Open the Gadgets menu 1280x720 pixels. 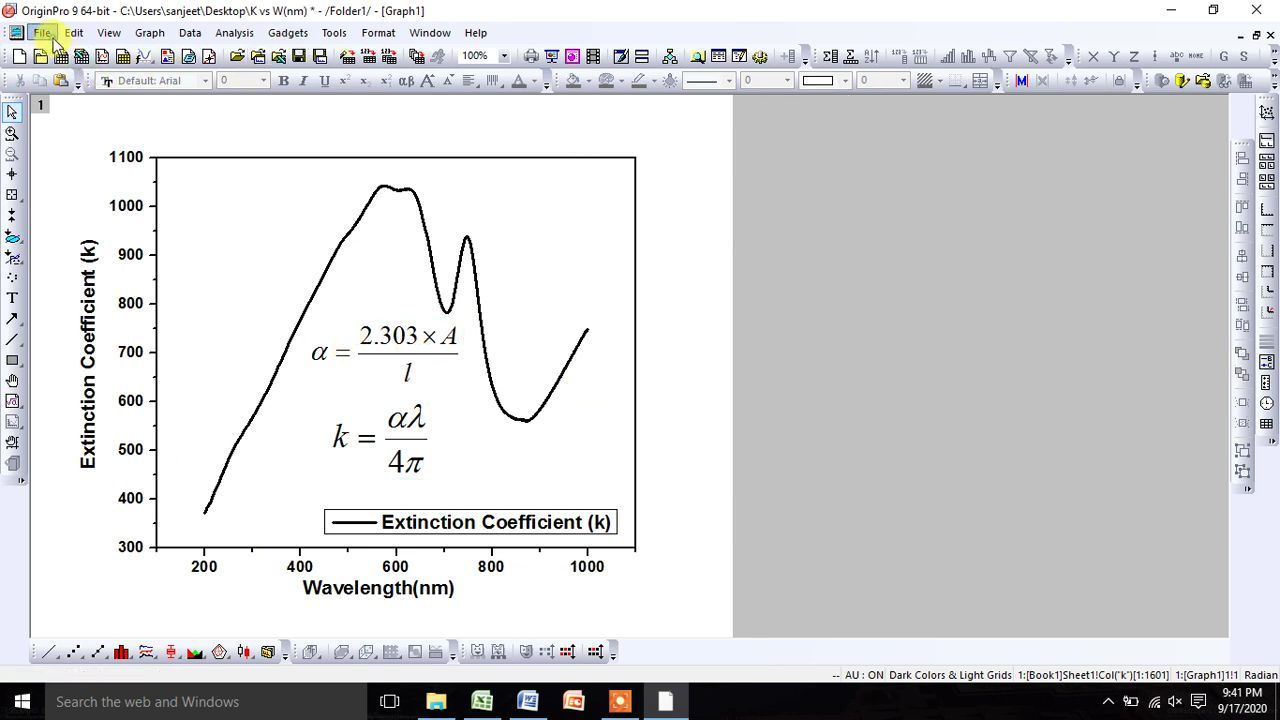(x=288, y=33)
